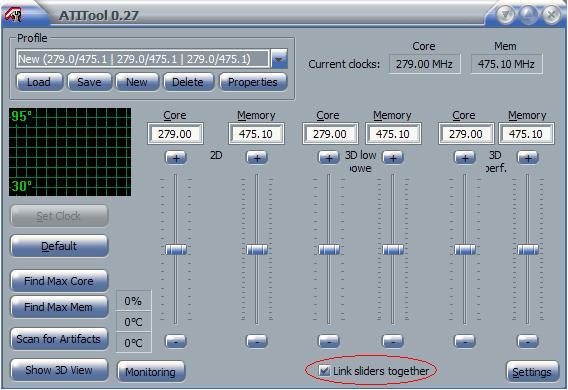This screenshot has height=390, width=568.
Task: Start Scan for Artifacts
Action: pyautogui.click(x=59, y=339)
